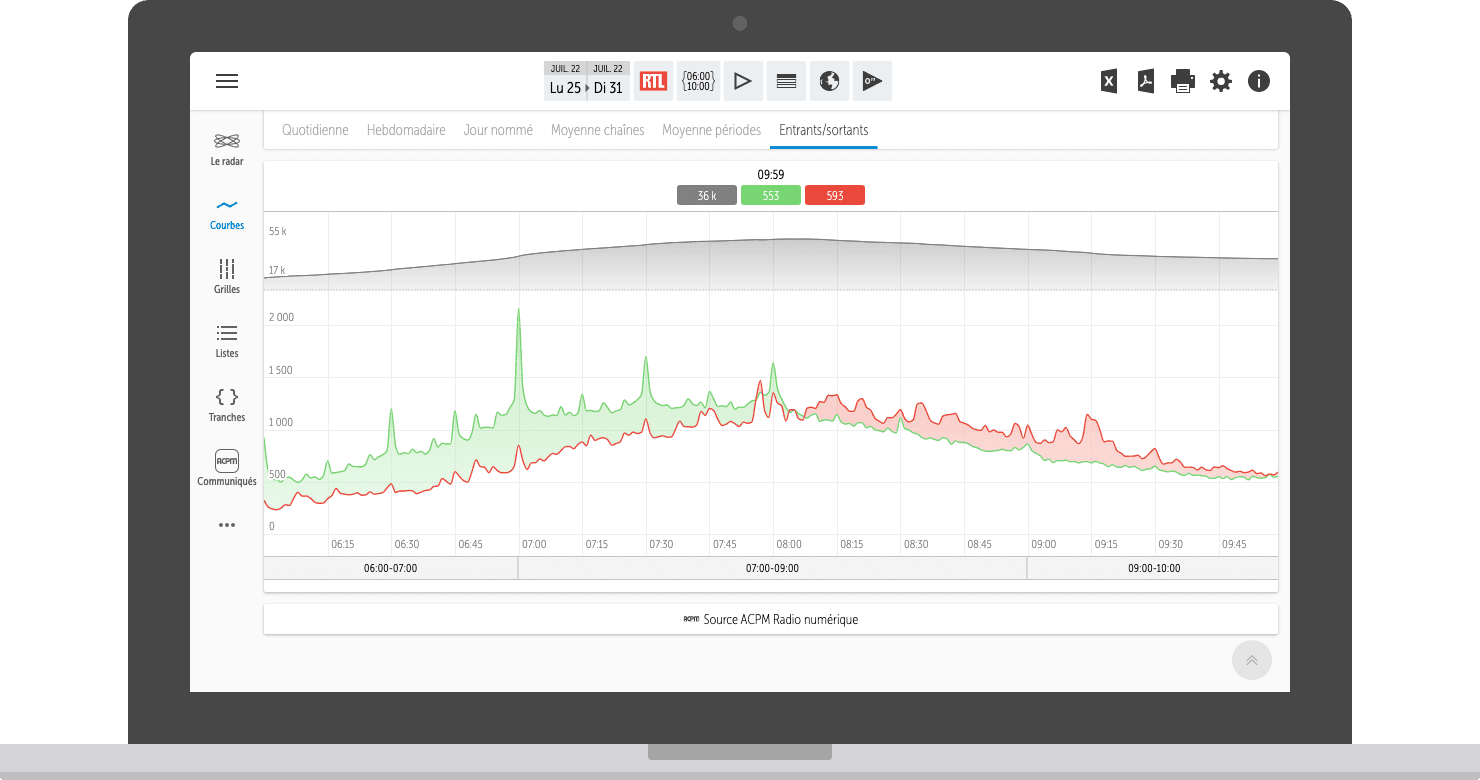Click the 06:15 tick label
This screenshot has height=780, width=1480.
coord(343,545)
